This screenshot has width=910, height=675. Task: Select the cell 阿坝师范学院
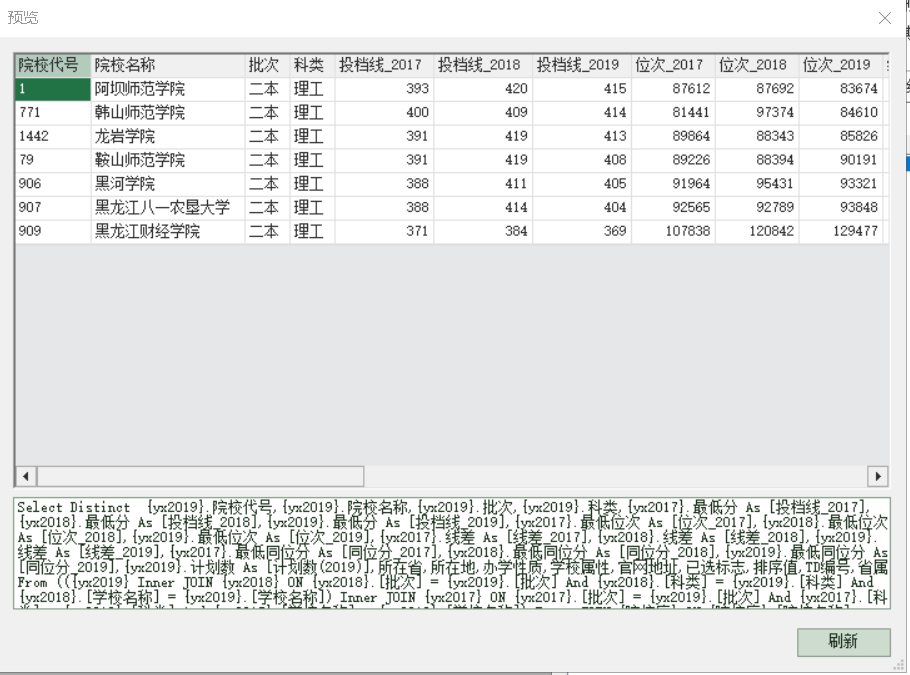tap(168, 89)
